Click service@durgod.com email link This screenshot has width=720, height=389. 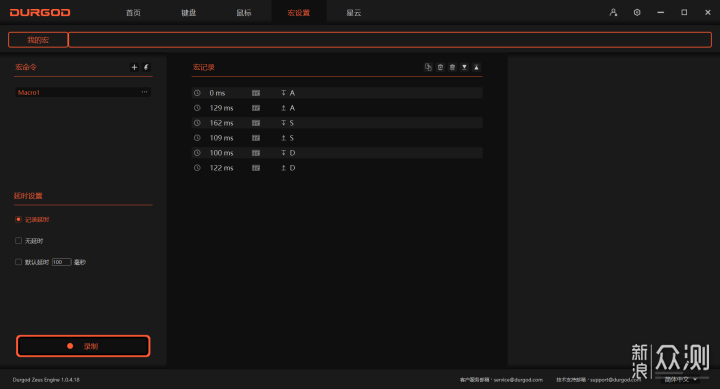(518, 380)
